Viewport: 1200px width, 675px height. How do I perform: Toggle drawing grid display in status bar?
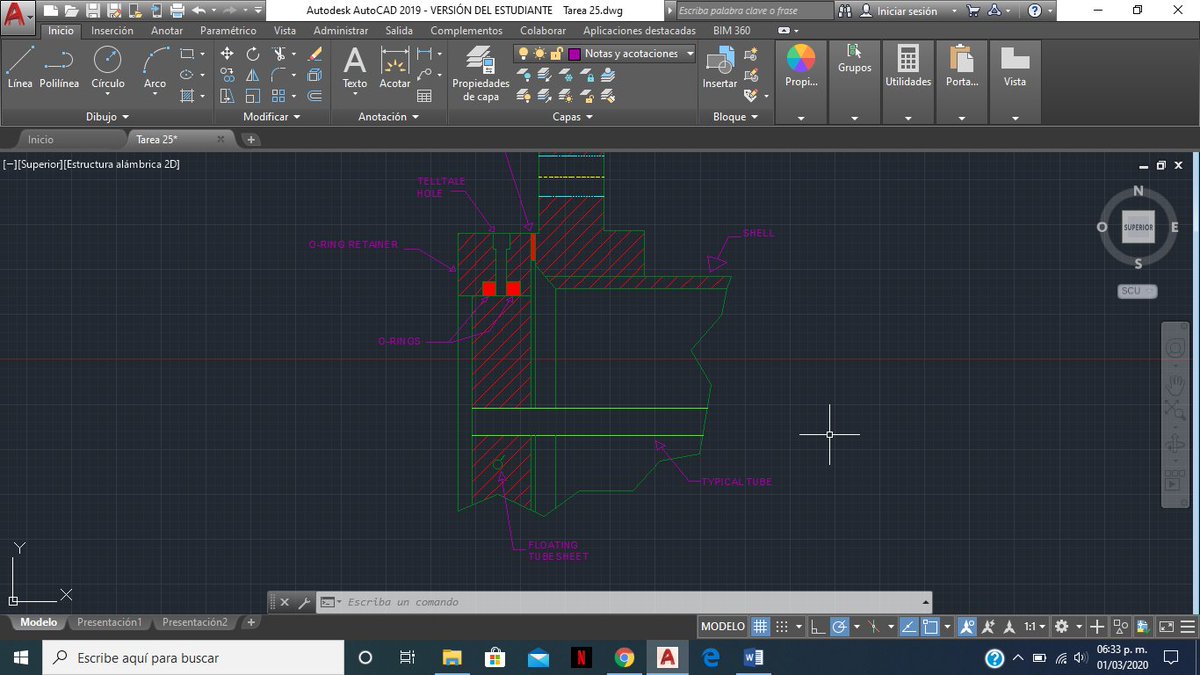tap(760, 627)
